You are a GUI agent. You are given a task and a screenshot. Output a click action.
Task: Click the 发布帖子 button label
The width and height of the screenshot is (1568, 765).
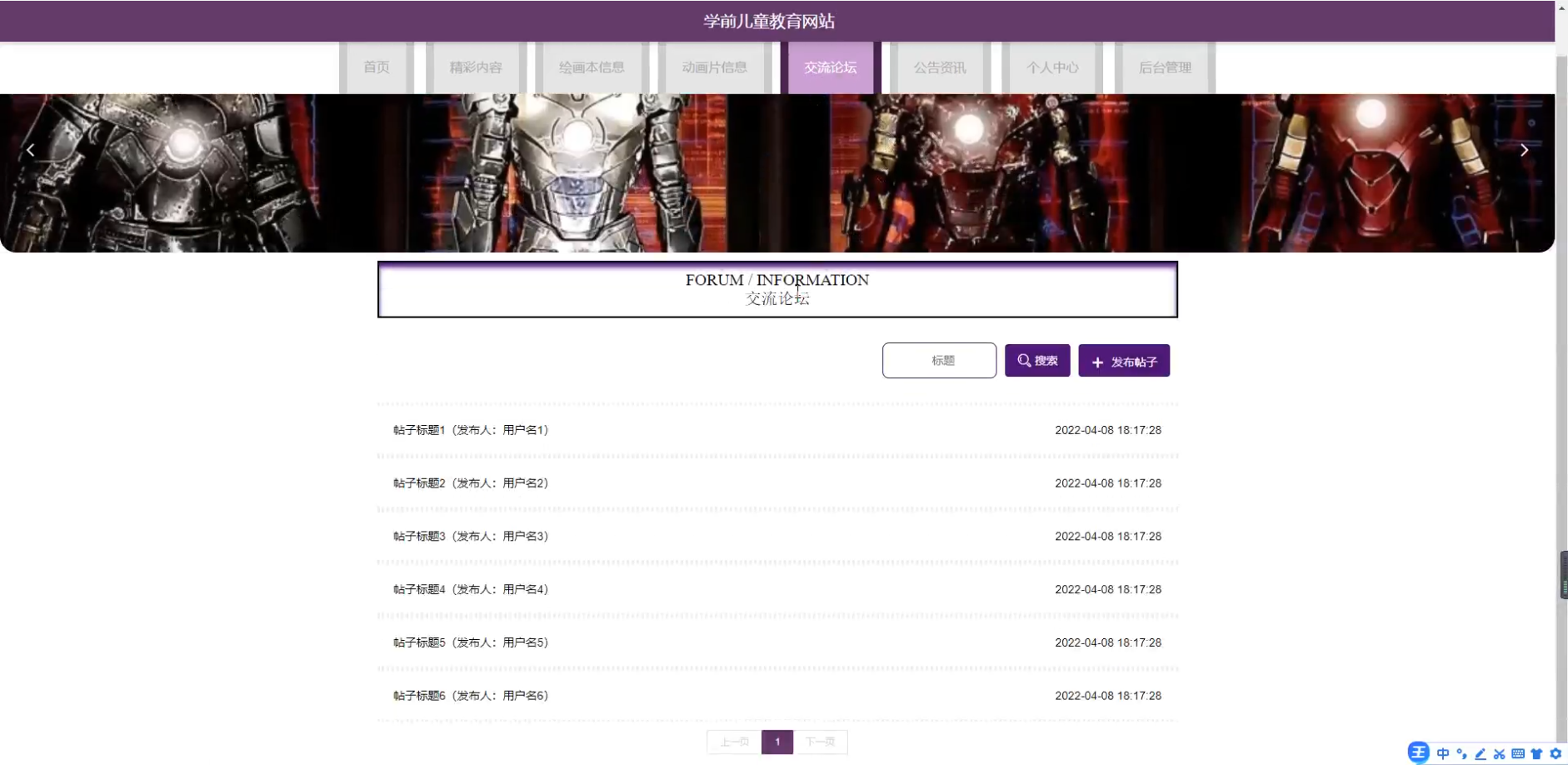1134,362
